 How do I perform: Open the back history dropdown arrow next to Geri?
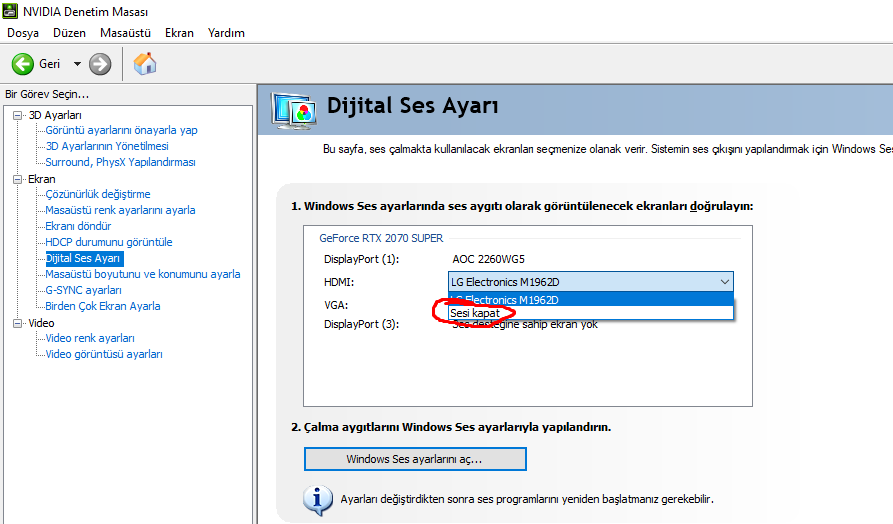coord(77,64)
